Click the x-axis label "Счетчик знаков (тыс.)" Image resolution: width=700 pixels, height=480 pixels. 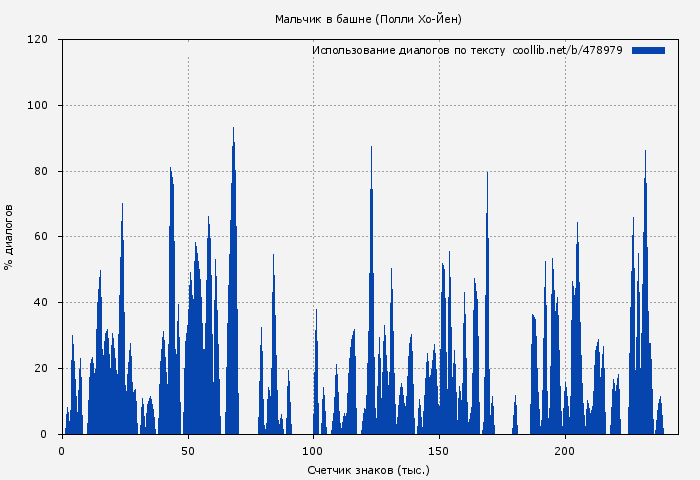tap(369, 469)
